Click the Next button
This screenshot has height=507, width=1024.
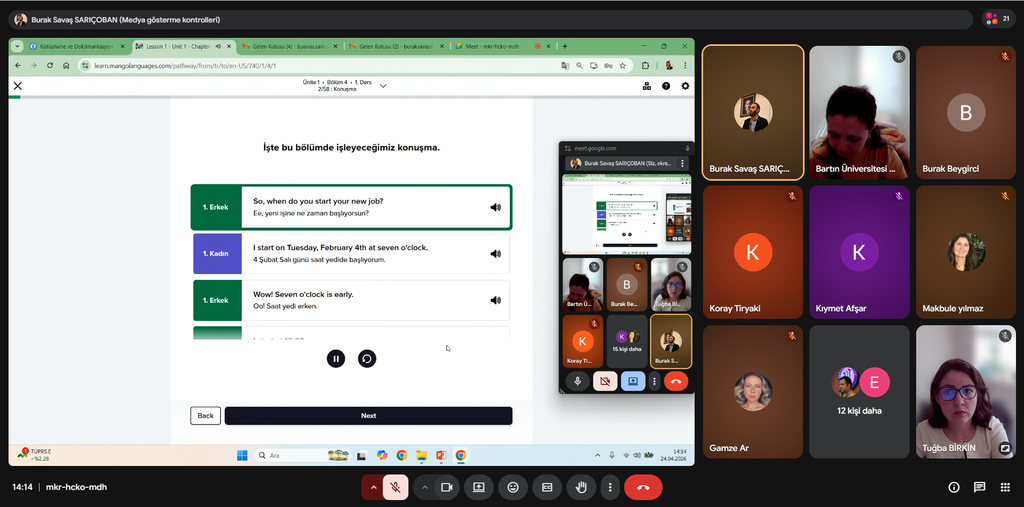click(x=368, y=415)
